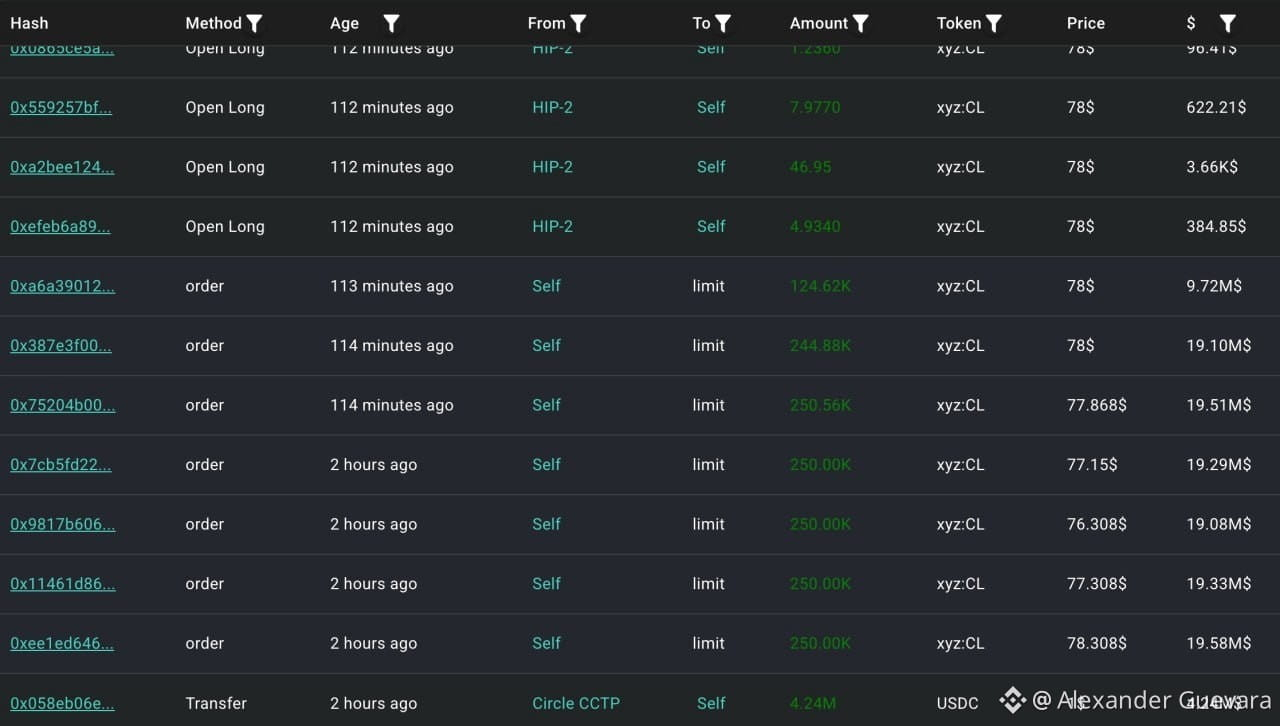
Task: Click Self sender in 0x387e3f00 row
Action: pos(546,345)
